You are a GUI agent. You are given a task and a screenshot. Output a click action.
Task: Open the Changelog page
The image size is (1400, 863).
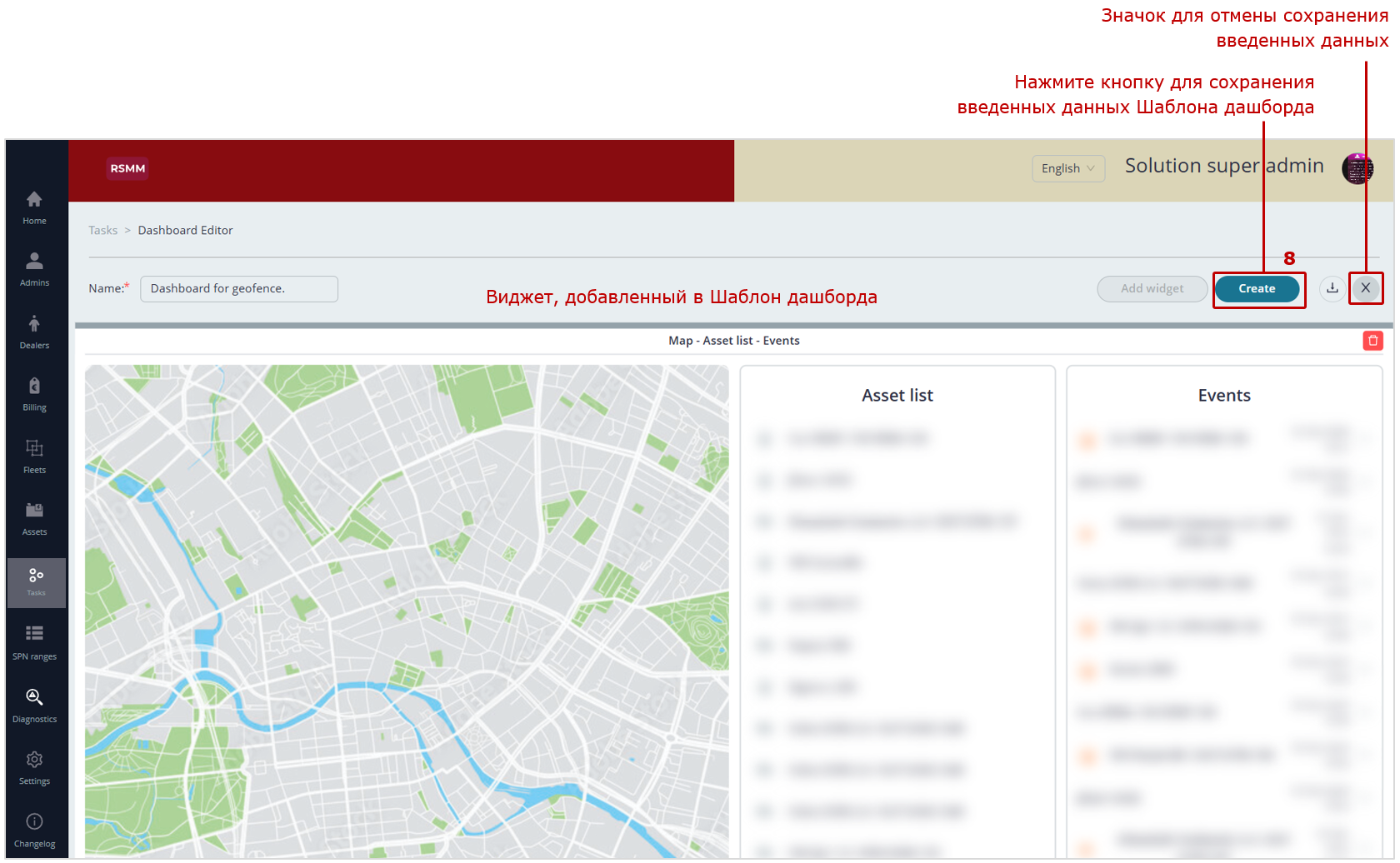point(34,831)
